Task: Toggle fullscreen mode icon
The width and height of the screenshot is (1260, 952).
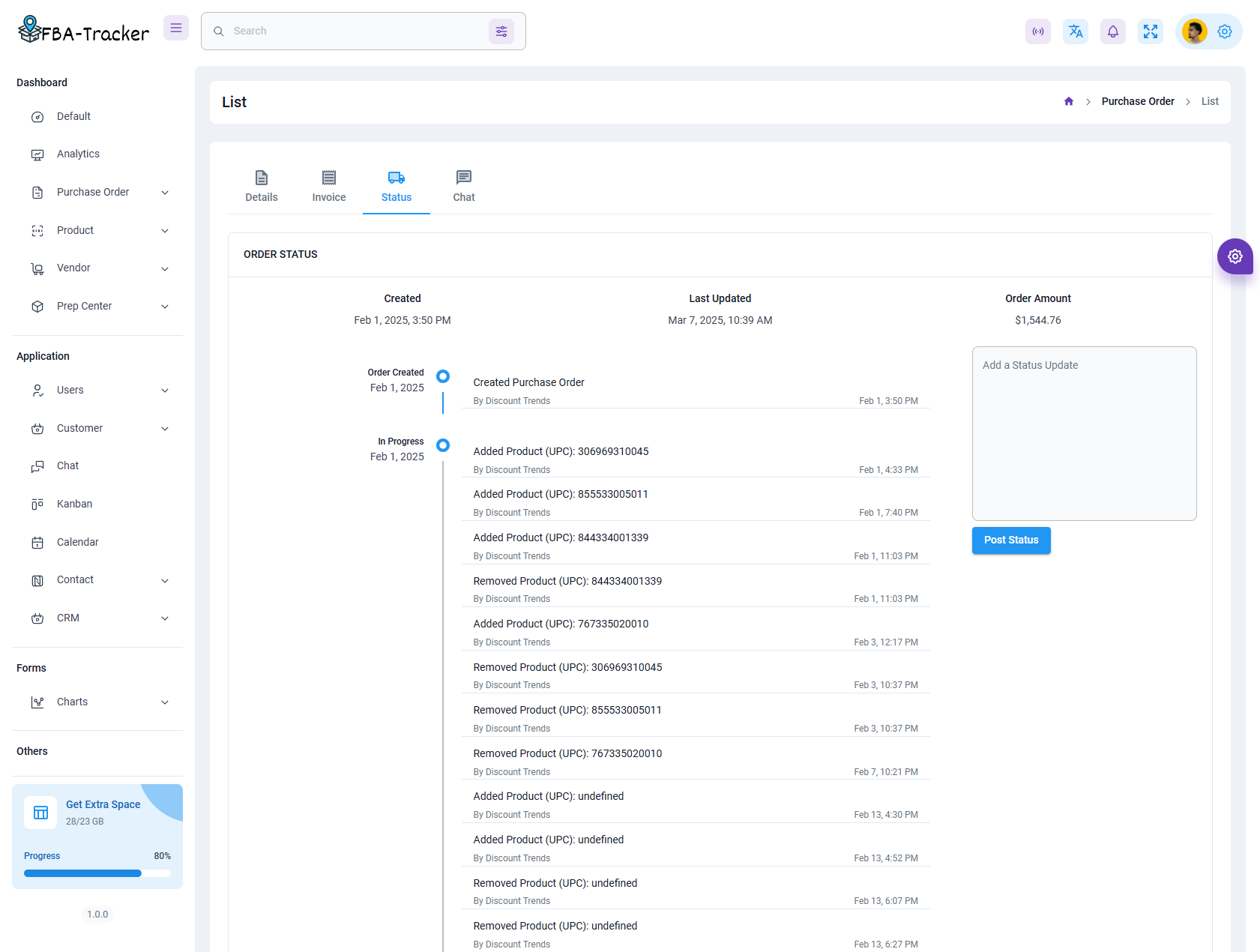Action: (1151, 31)
